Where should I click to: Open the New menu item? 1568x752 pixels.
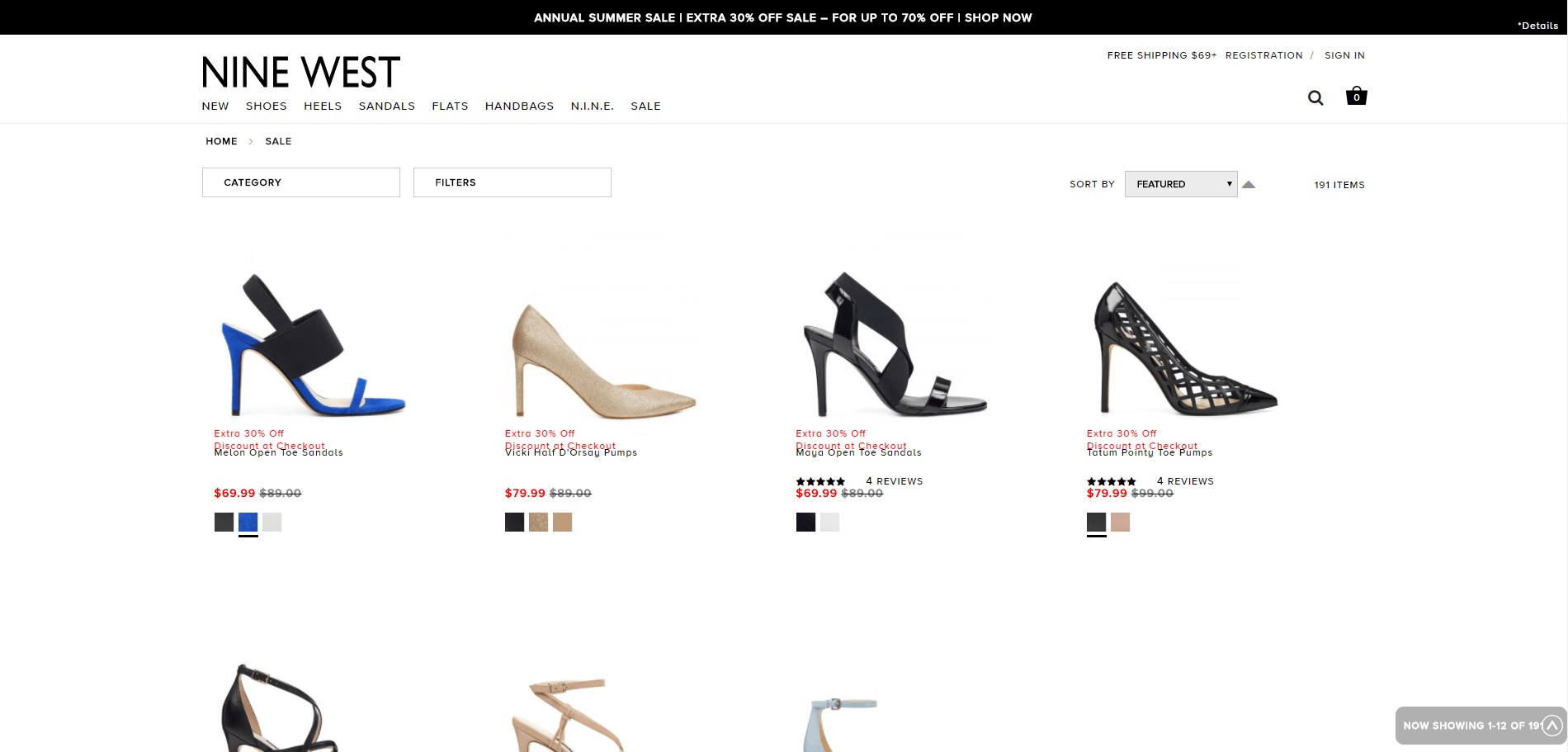coord(215,106)
